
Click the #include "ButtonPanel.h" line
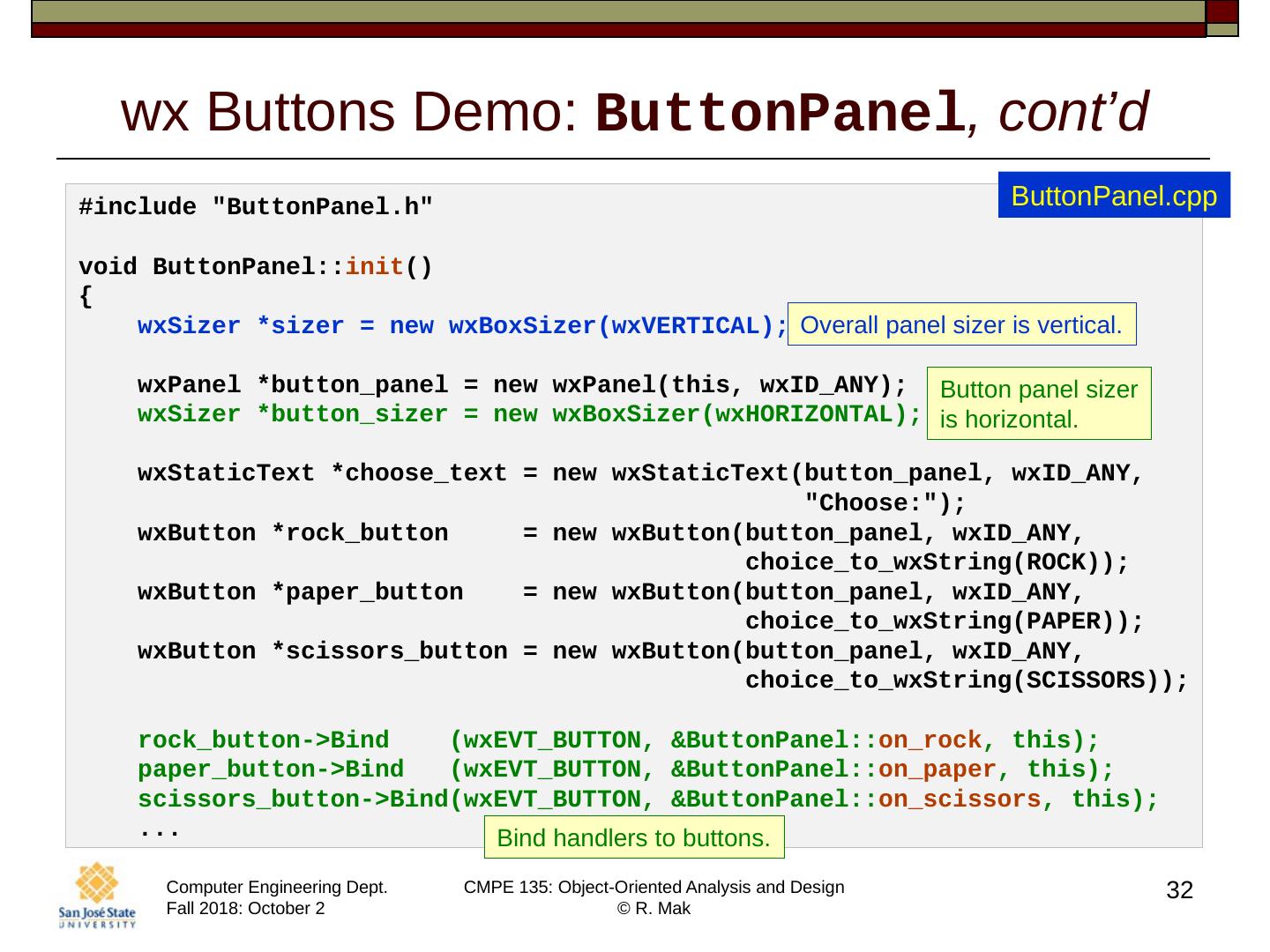pyautogui.click(x=256, y=207)
